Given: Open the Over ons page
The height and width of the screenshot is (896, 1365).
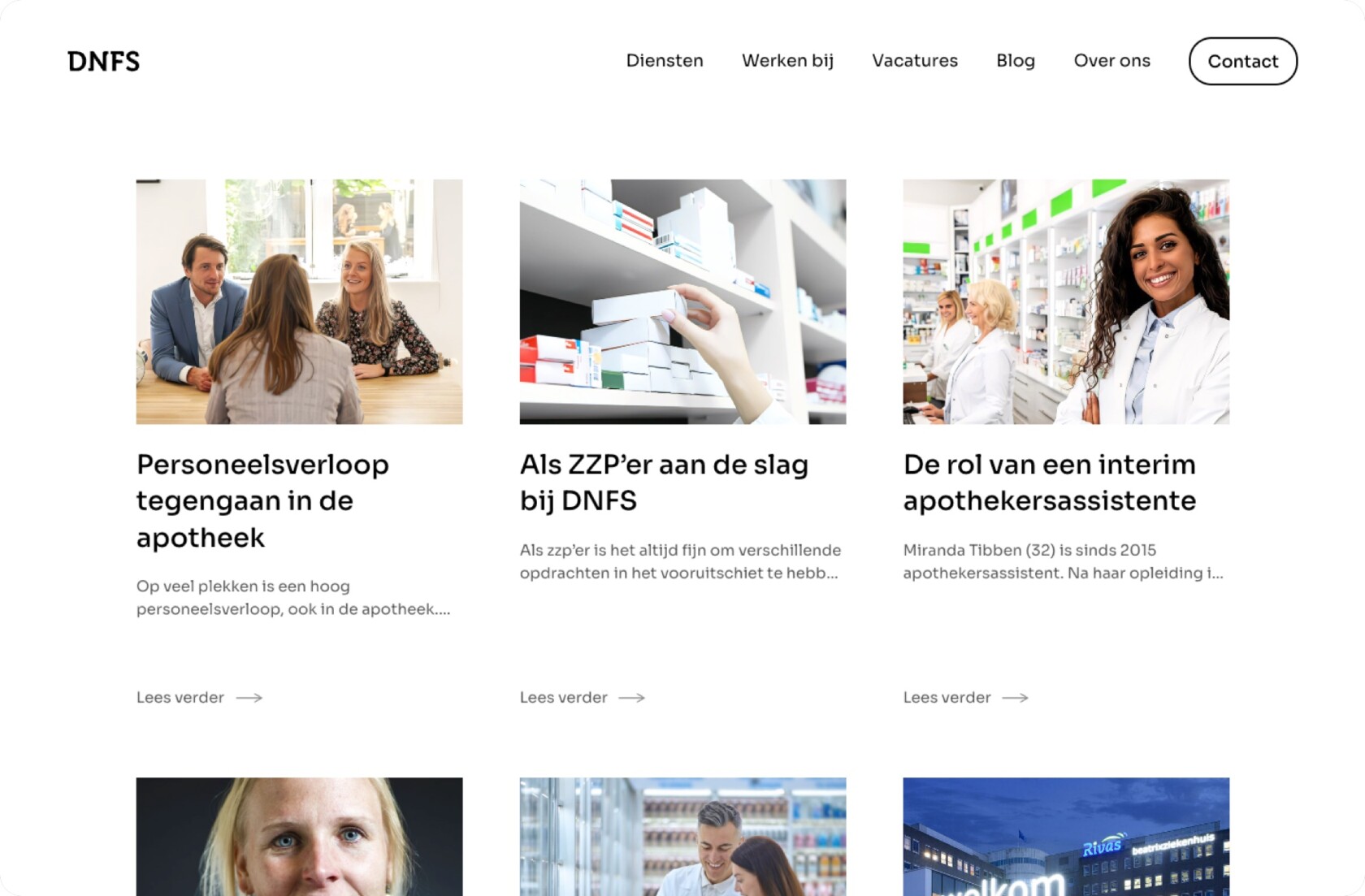Looking at the screenshot, I should [x=1111, y=61].
